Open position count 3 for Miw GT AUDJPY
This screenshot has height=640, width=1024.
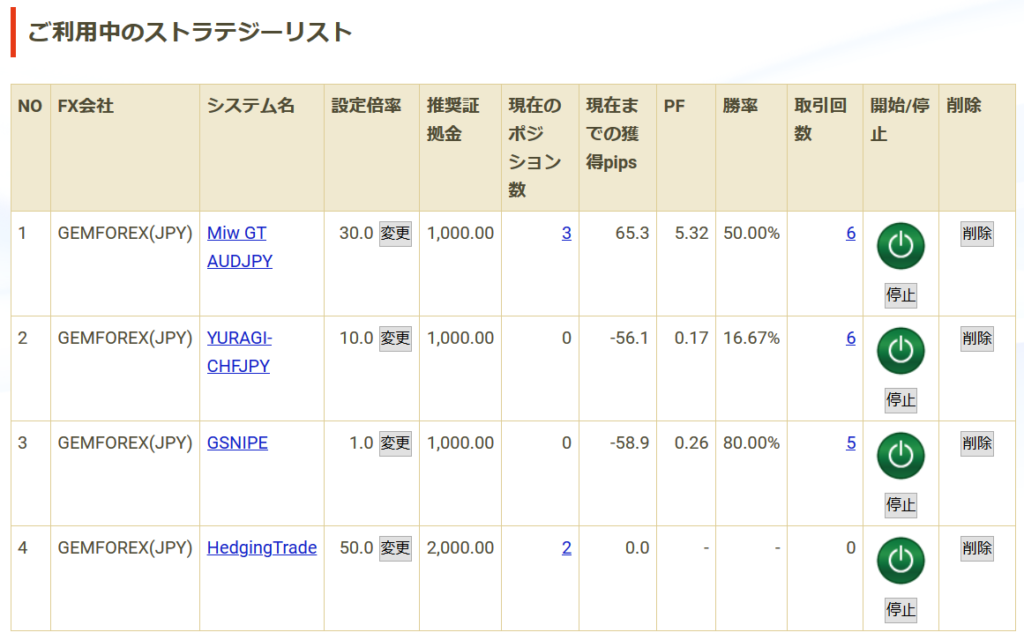pyautogui.click(x=566, y=233)
